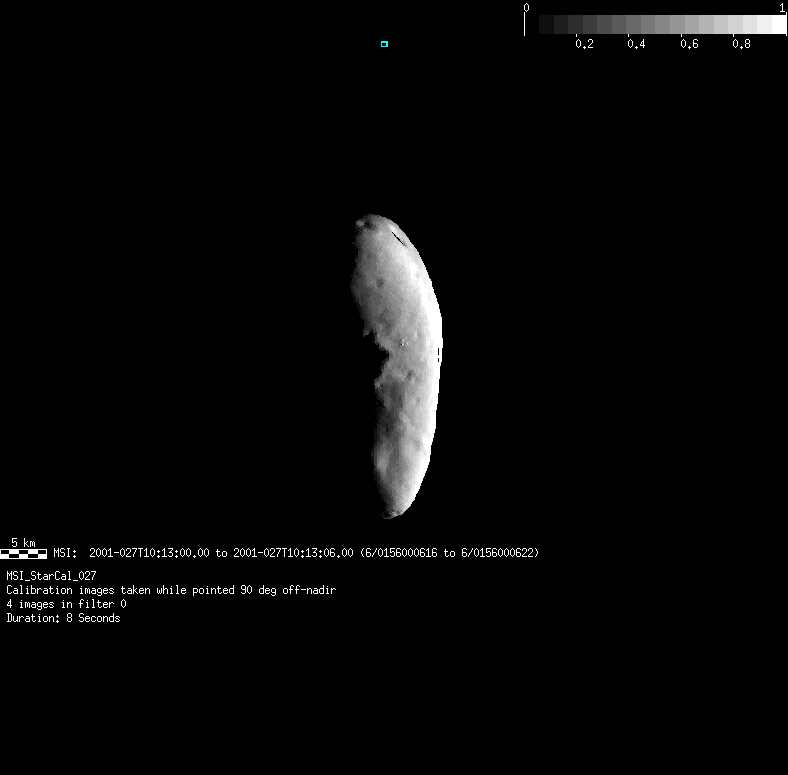
Task: Click the cross-shaped marker on the asteroid
Action: [403, 343]
